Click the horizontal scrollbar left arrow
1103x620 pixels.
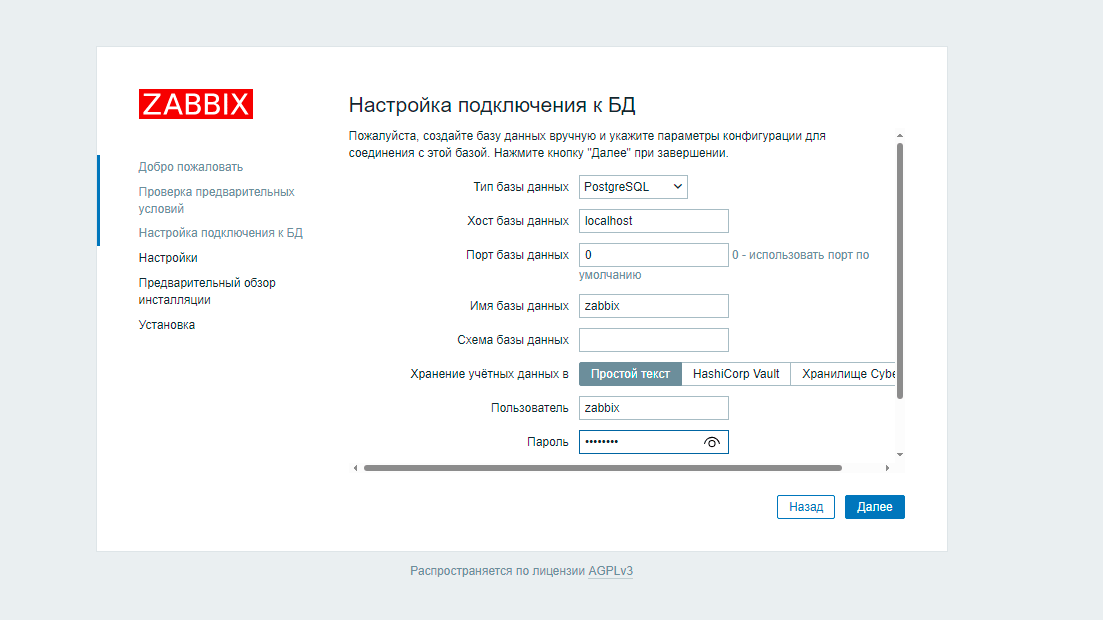(355, 468)
